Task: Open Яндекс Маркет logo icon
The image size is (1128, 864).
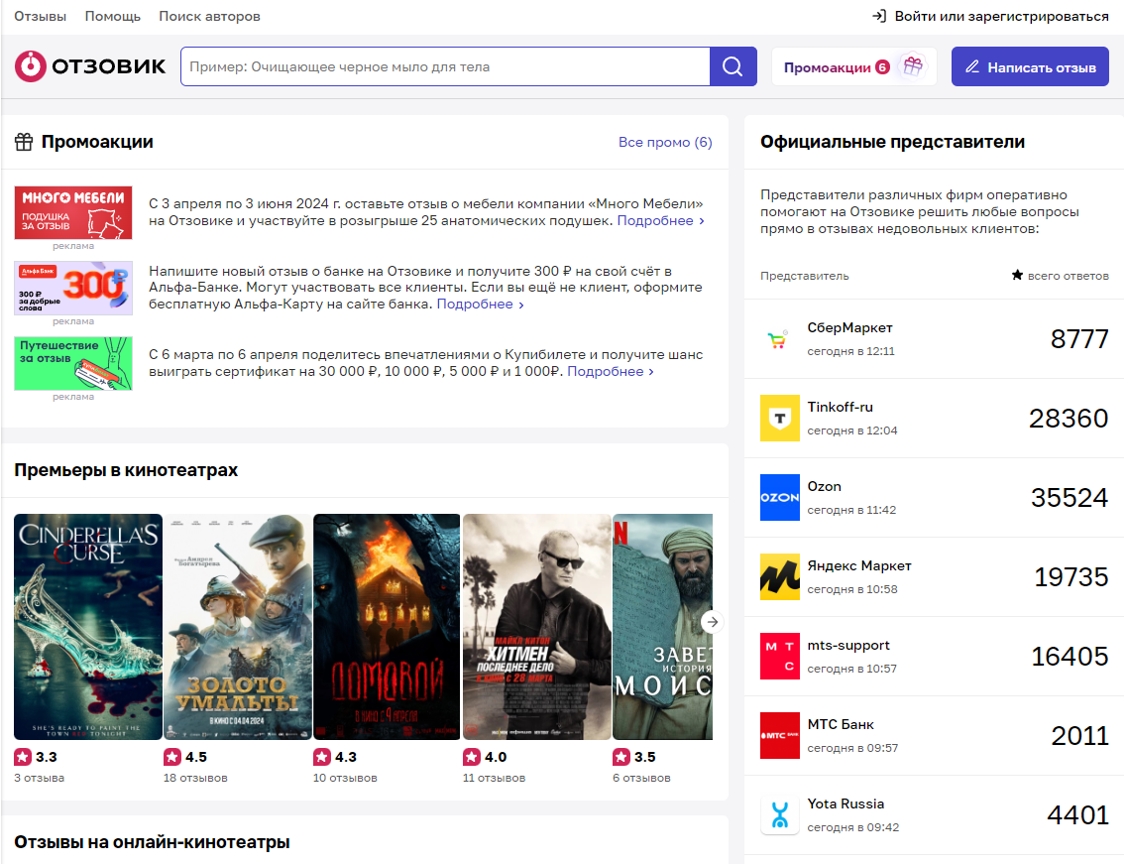Action: pyautogui.click(x=780, y=576)
